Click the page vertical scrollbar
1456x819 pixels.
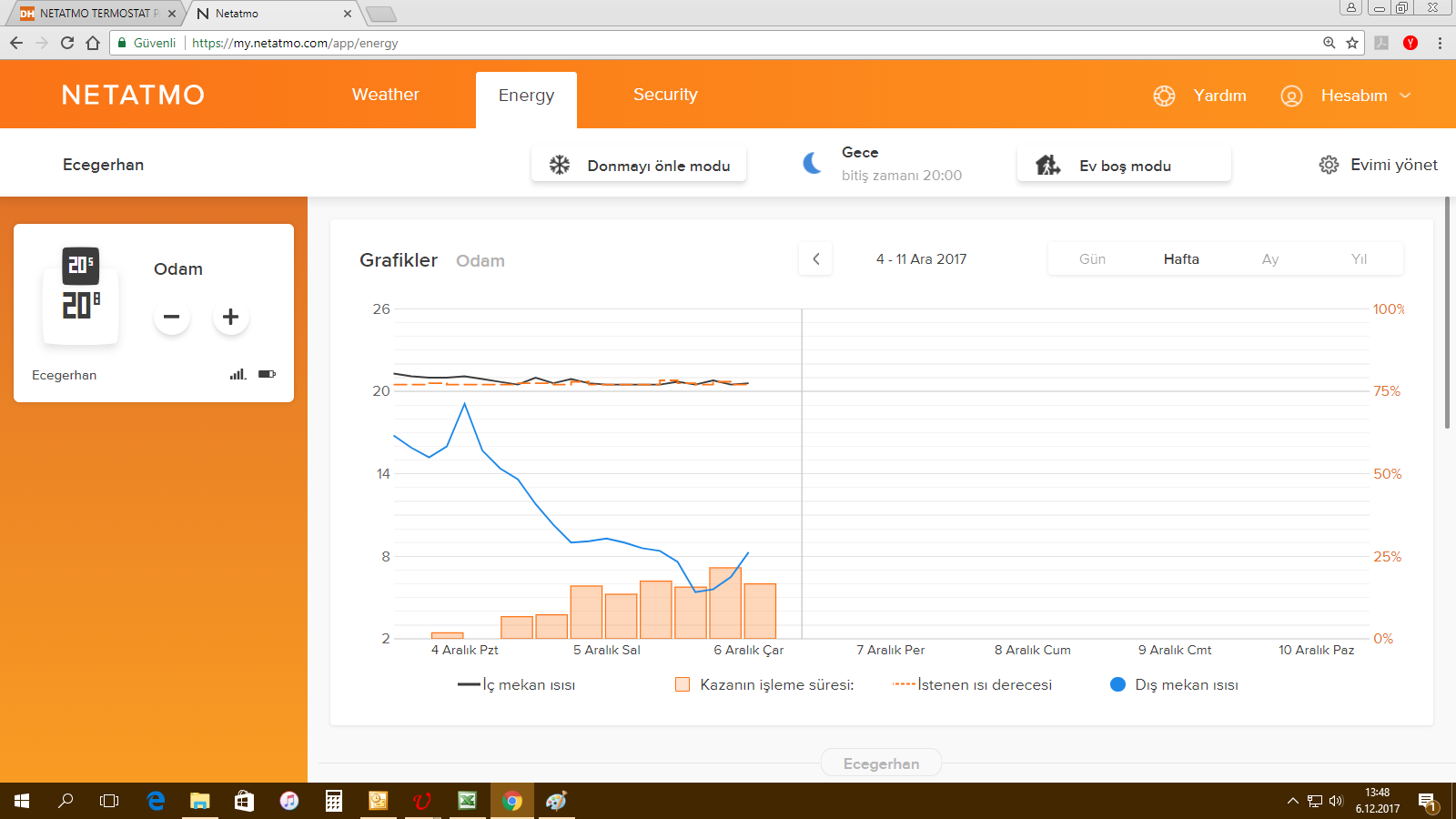pos(1447,312)
